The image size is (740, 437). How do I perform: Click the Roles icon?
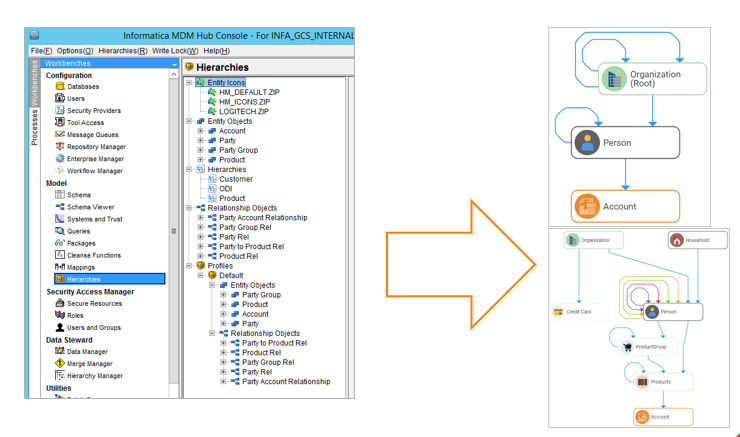tap(60, 315)
